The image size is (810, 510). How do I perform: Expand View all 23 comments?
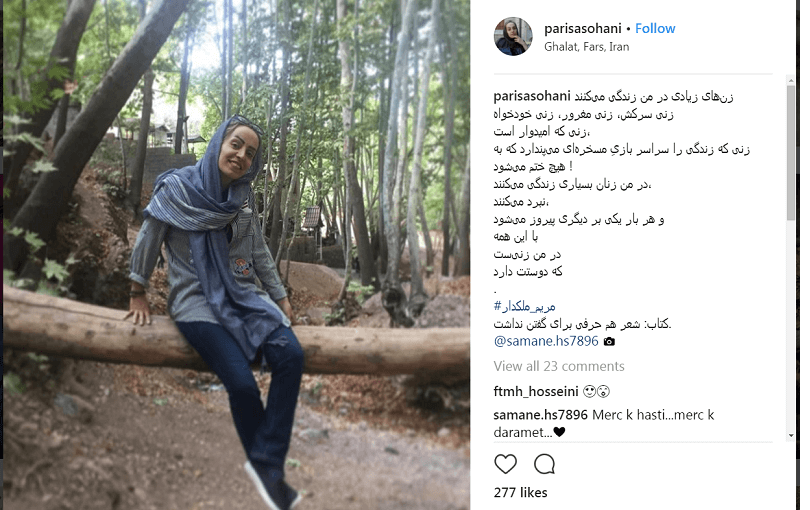coord(559,366)
